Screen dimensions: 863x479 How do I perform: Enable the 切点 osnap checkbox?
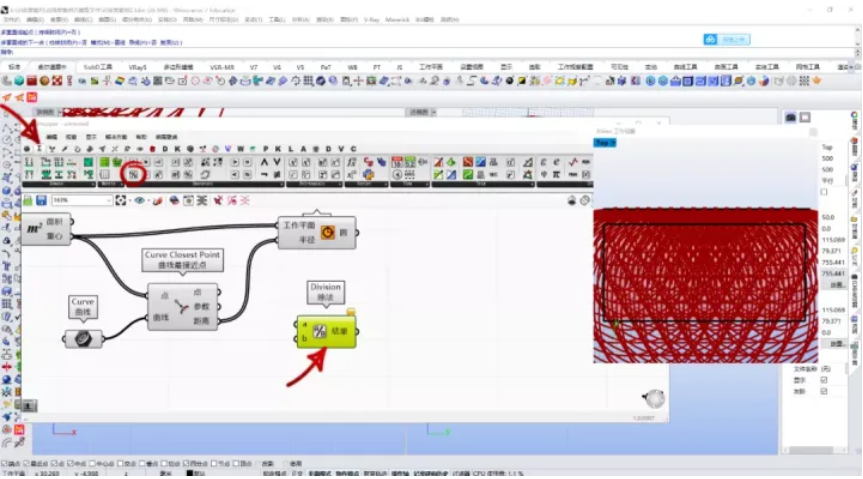click(165, 464)
